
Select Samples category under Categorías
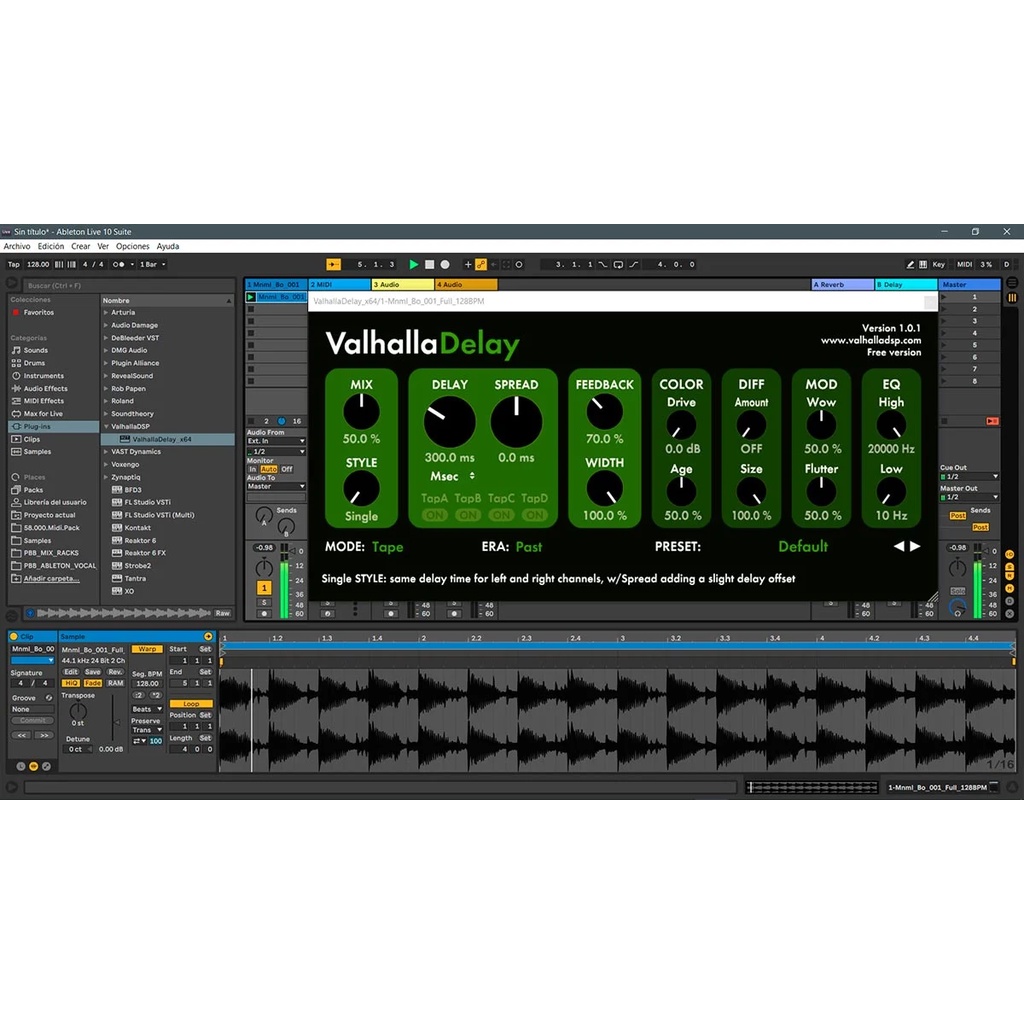click(x=37, y=452)
